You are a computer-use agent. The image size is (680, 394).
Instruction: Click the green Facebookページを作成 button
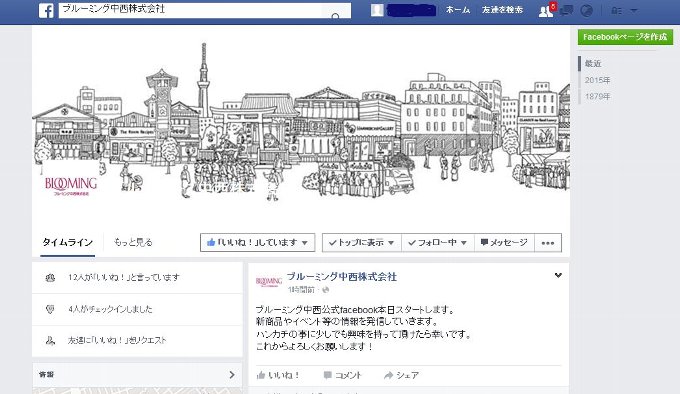[625, 37]
